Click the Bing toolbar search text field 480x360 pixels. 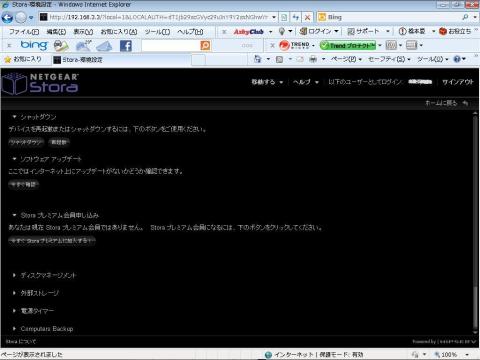[171, 46]
